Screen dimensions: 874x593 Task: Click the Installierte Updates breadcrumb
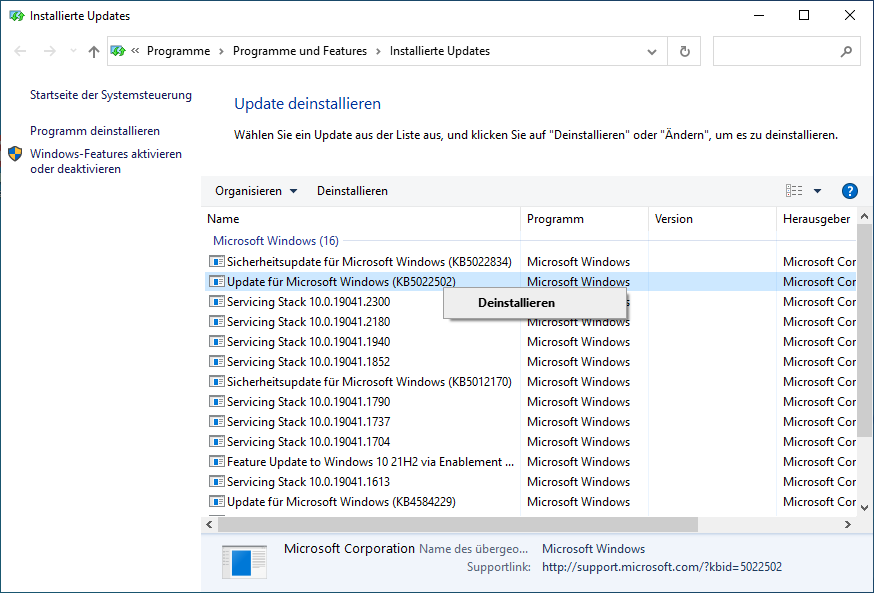coord(440,51)
